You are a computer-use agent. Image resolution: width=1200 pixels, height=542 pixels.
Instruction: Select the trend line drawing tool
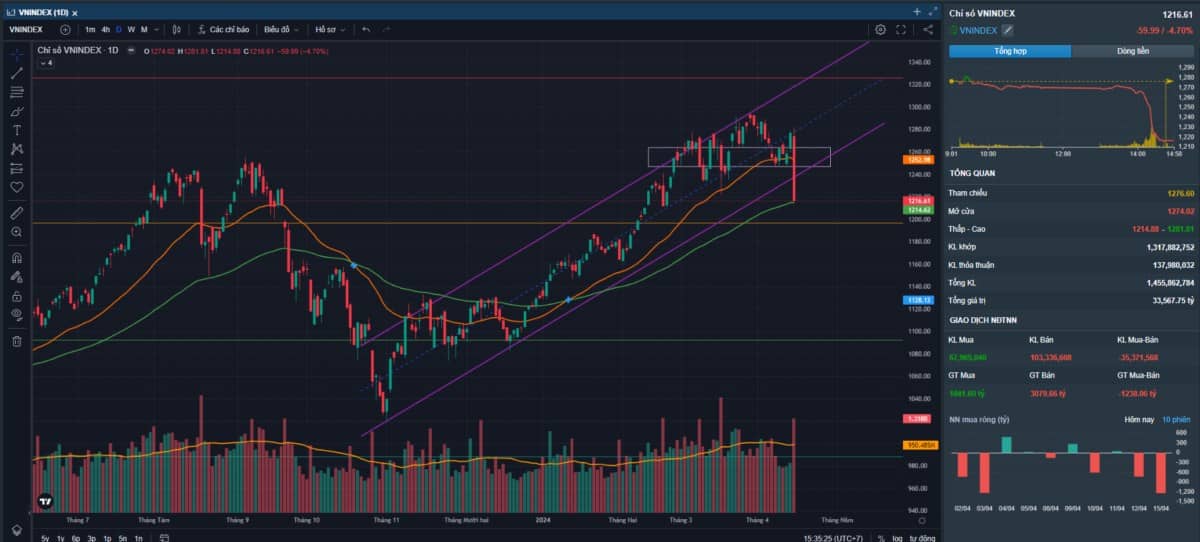17,73
